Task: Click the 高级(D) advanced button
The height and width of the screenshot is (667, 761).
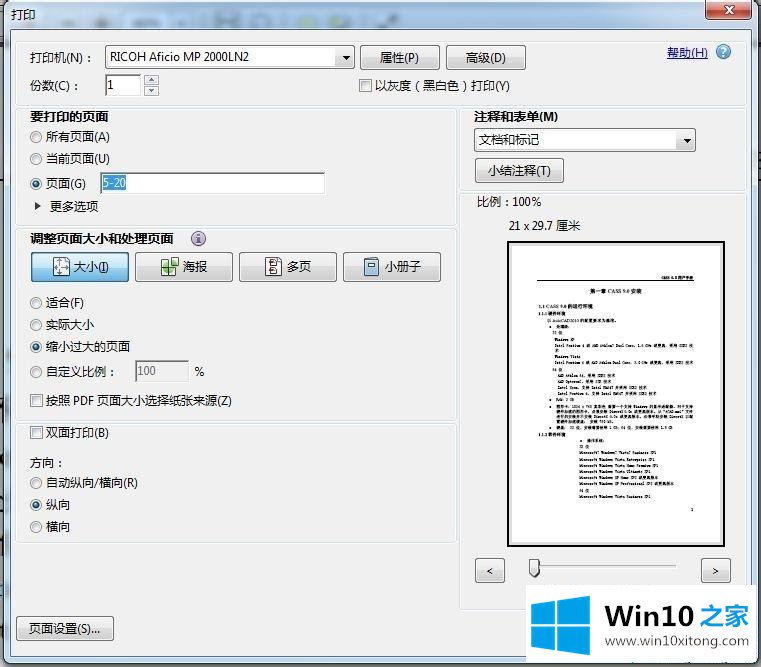Action: 485,58
